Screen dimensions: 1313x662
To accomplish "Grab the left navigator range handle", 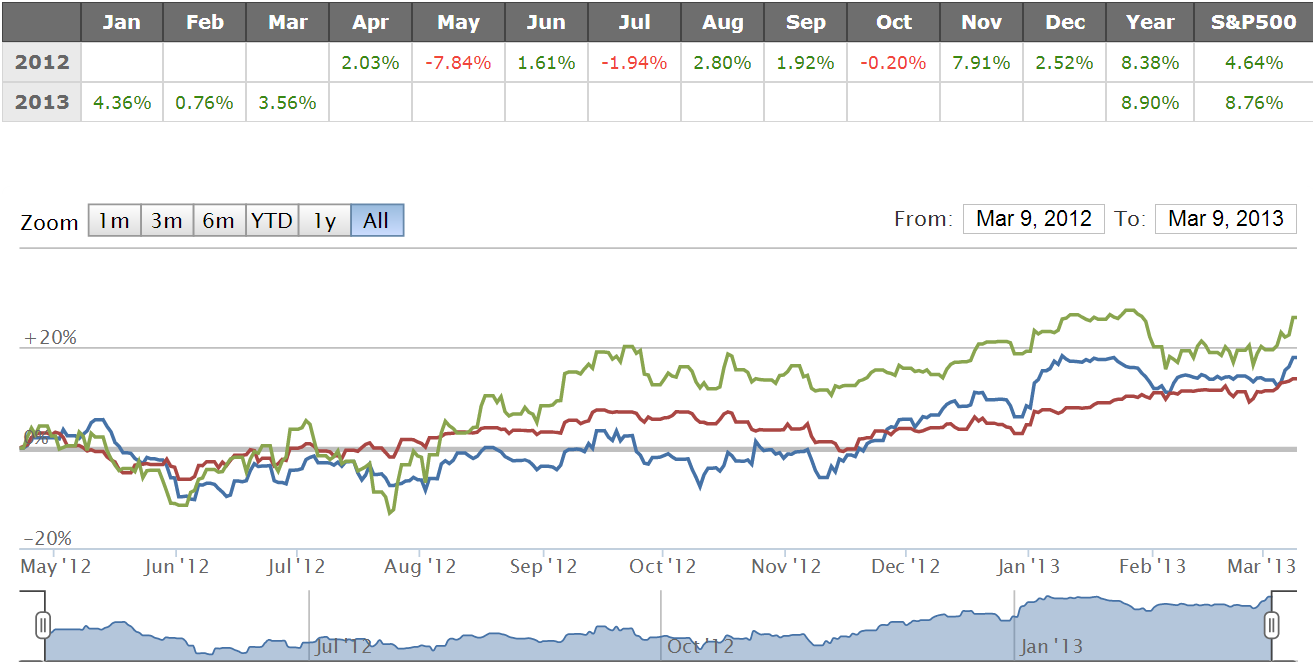I will 42,626.
